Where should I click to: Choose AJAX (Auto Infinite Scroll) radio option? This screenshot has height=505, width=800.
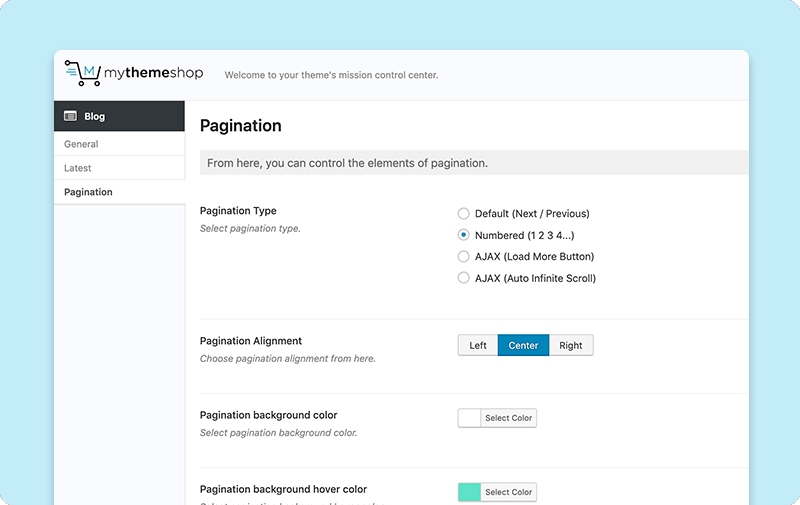coord(463,277)
